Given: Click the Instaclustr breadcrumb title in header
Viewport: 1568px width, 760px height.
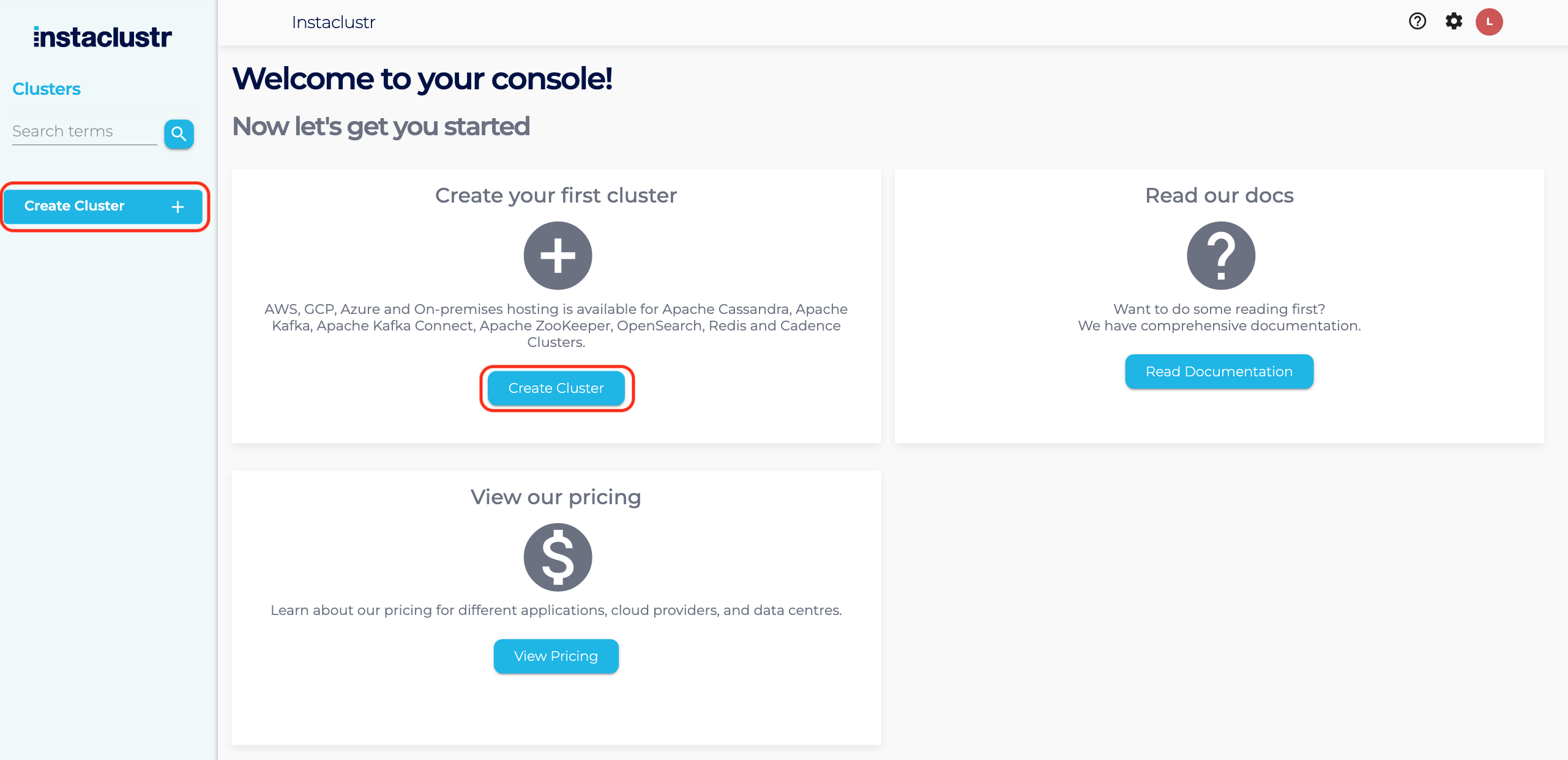Looking at the screenshot, I should pyautogui.click(x=333, y=23).
